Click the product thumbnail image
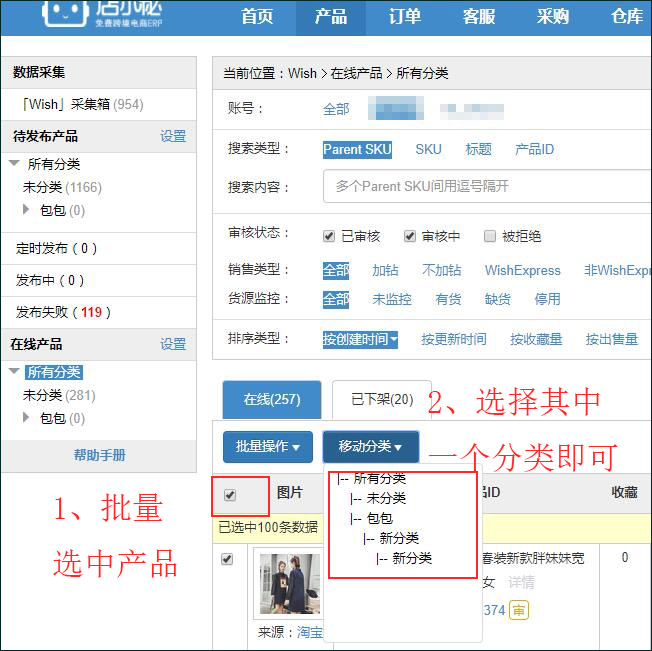The image size is (652, 651). 290,584
